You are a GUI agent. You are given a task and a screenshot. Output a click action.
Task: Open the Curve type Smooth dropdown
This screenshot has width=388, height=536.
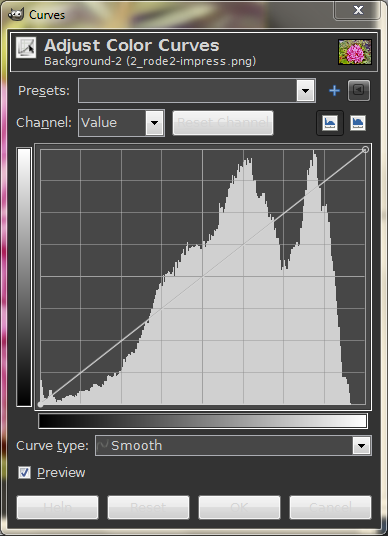click(x=233, y=445)
